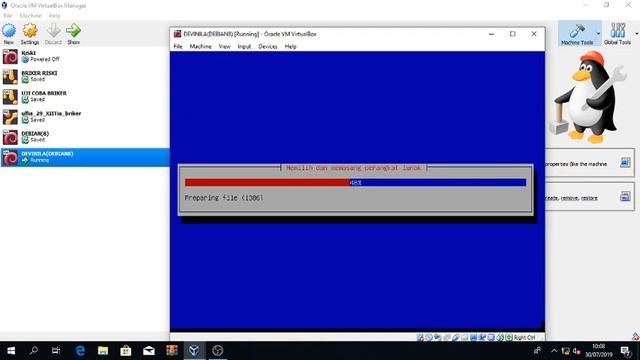Viewport: 640px width, 360px height.
Task: Open Task View on the taskbar
Action: 56,351
